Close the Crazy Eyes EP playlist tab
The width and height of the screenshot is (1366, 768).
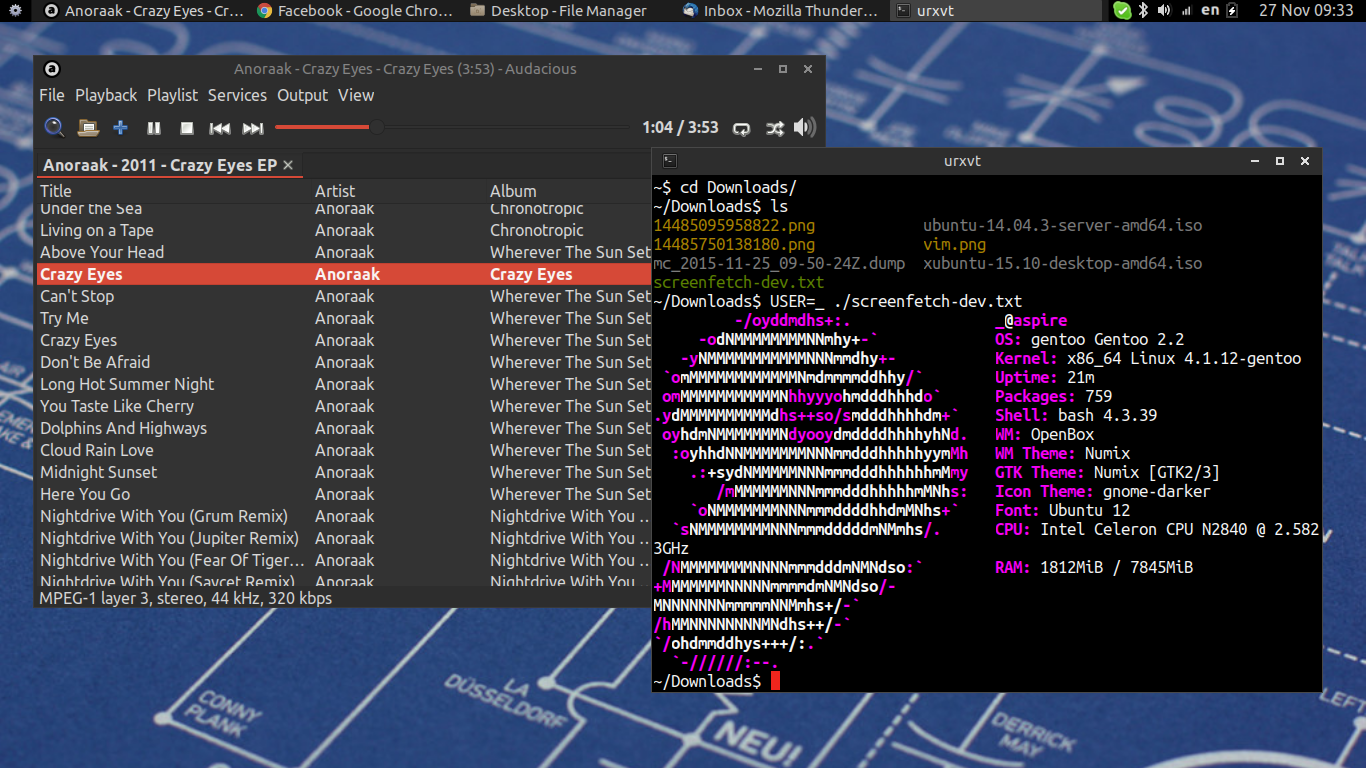tap(288, 166)
